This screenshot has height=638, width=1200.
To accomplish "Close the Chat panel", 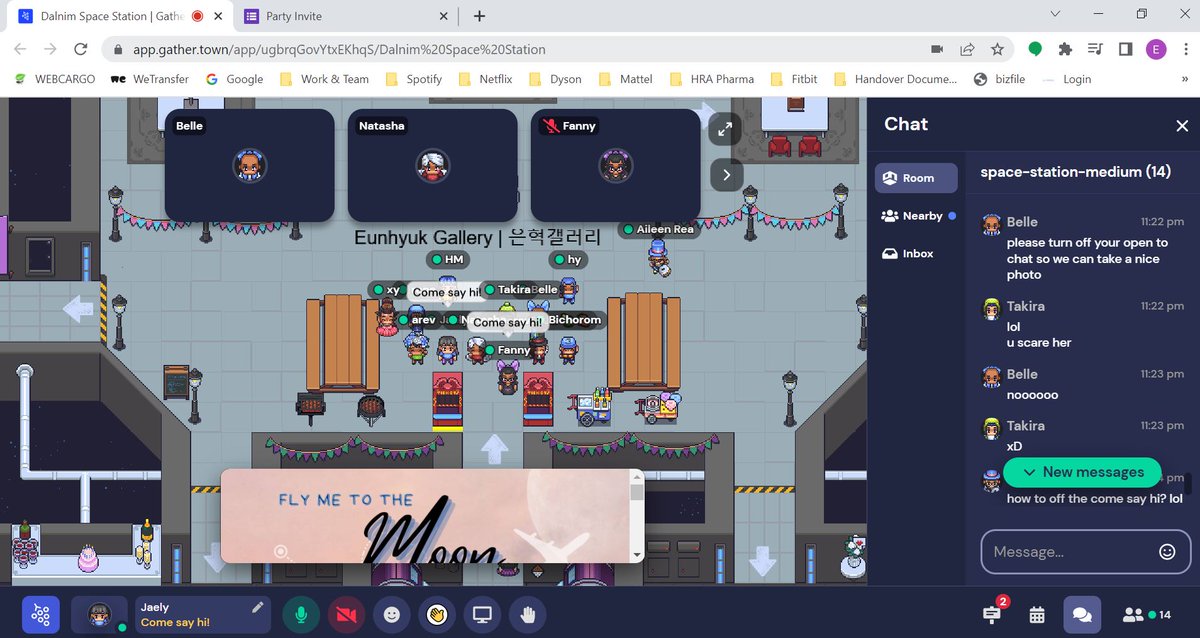I will click(x=1182, y=126).
